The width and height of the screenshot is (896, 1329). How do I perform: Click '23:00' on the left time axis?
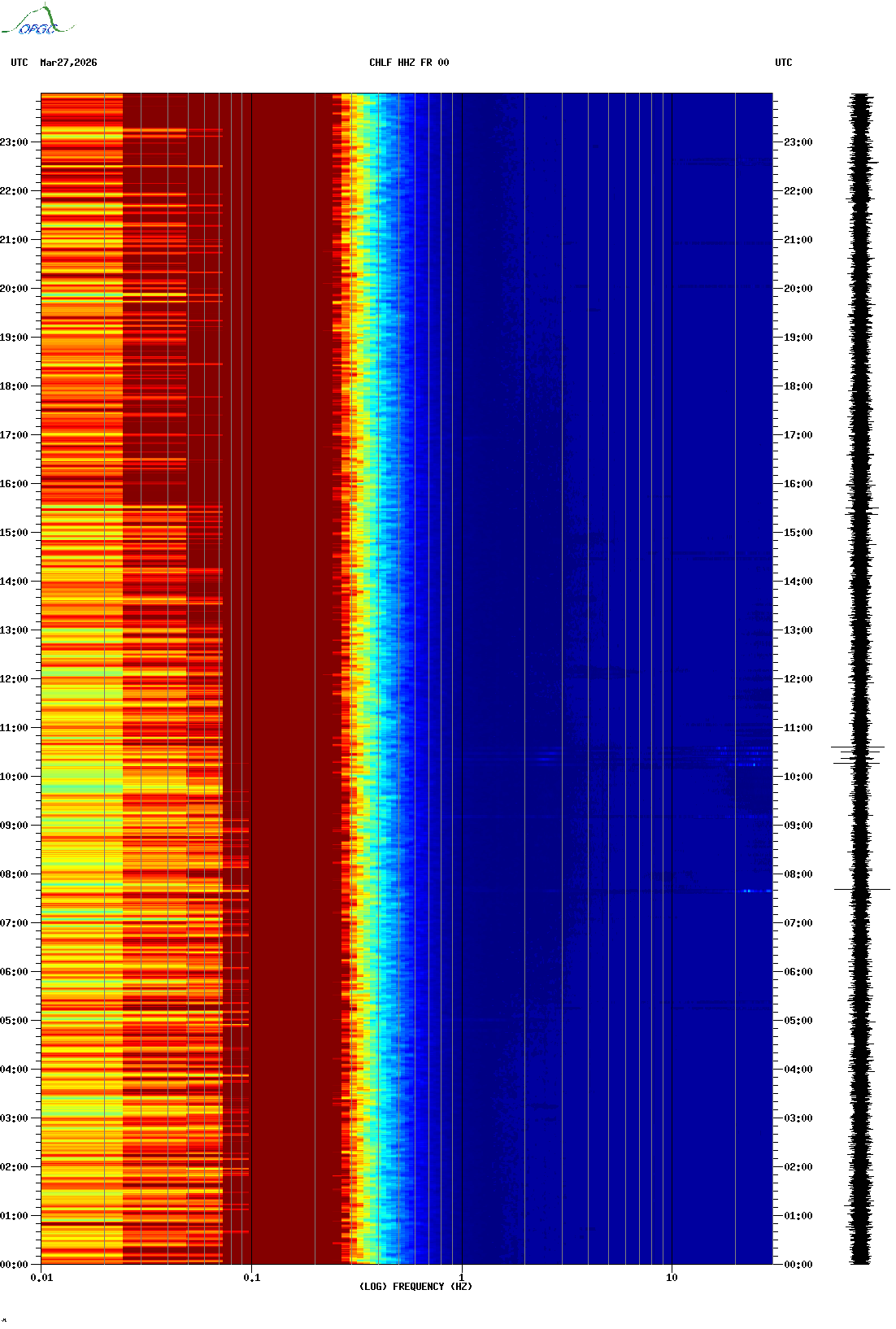coord(14,142)
